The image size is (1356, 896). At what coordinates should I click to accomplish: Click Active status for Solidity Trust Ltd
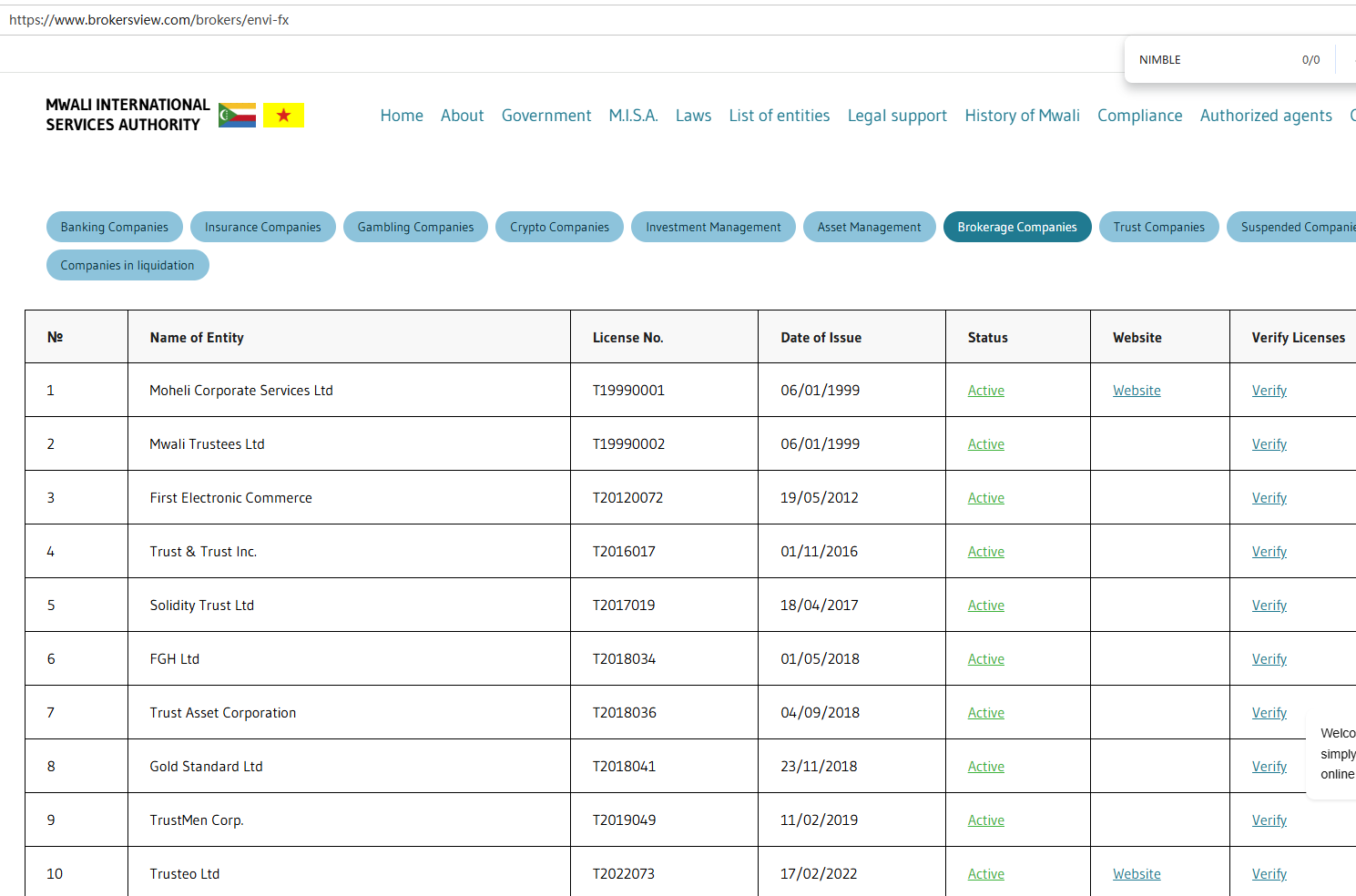point(985,606)
